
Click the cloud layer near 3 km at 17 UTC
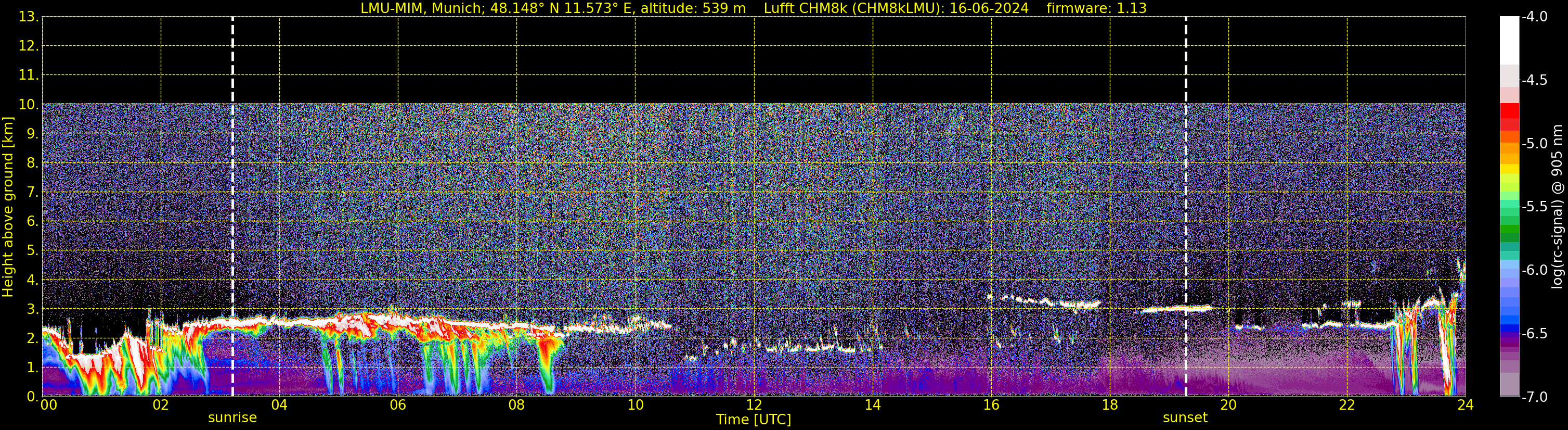1043,301
